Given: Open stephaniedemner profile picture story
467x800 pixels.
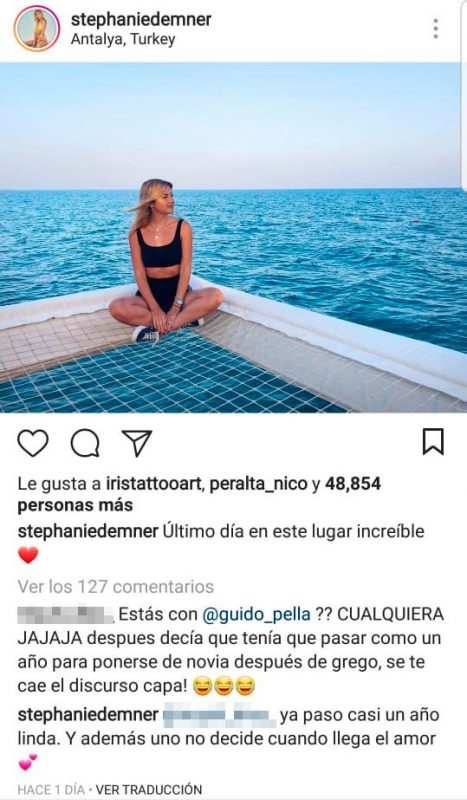Looking at the screenshot, I should 37,29.
